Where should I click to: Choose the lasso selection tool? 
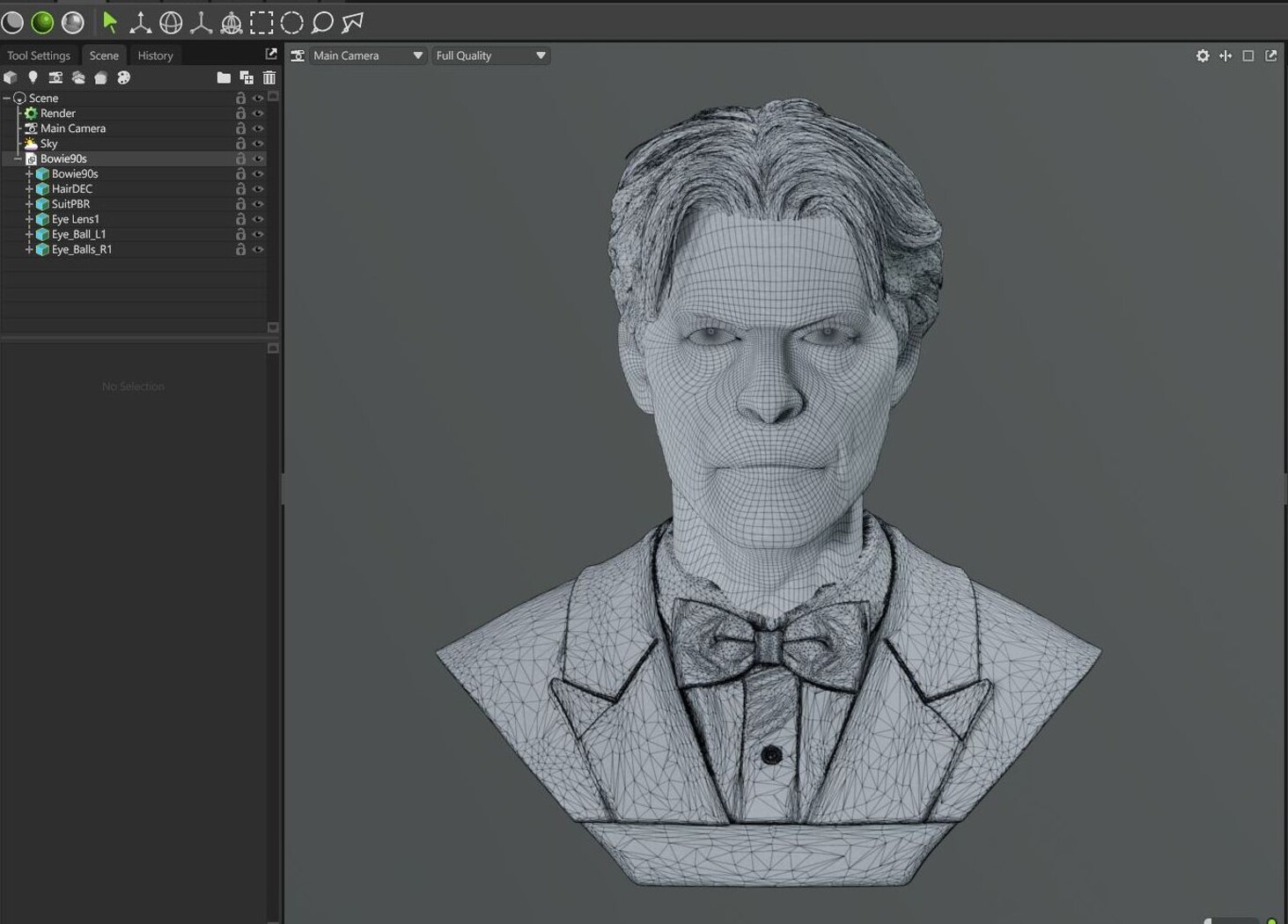click(322, 22)
